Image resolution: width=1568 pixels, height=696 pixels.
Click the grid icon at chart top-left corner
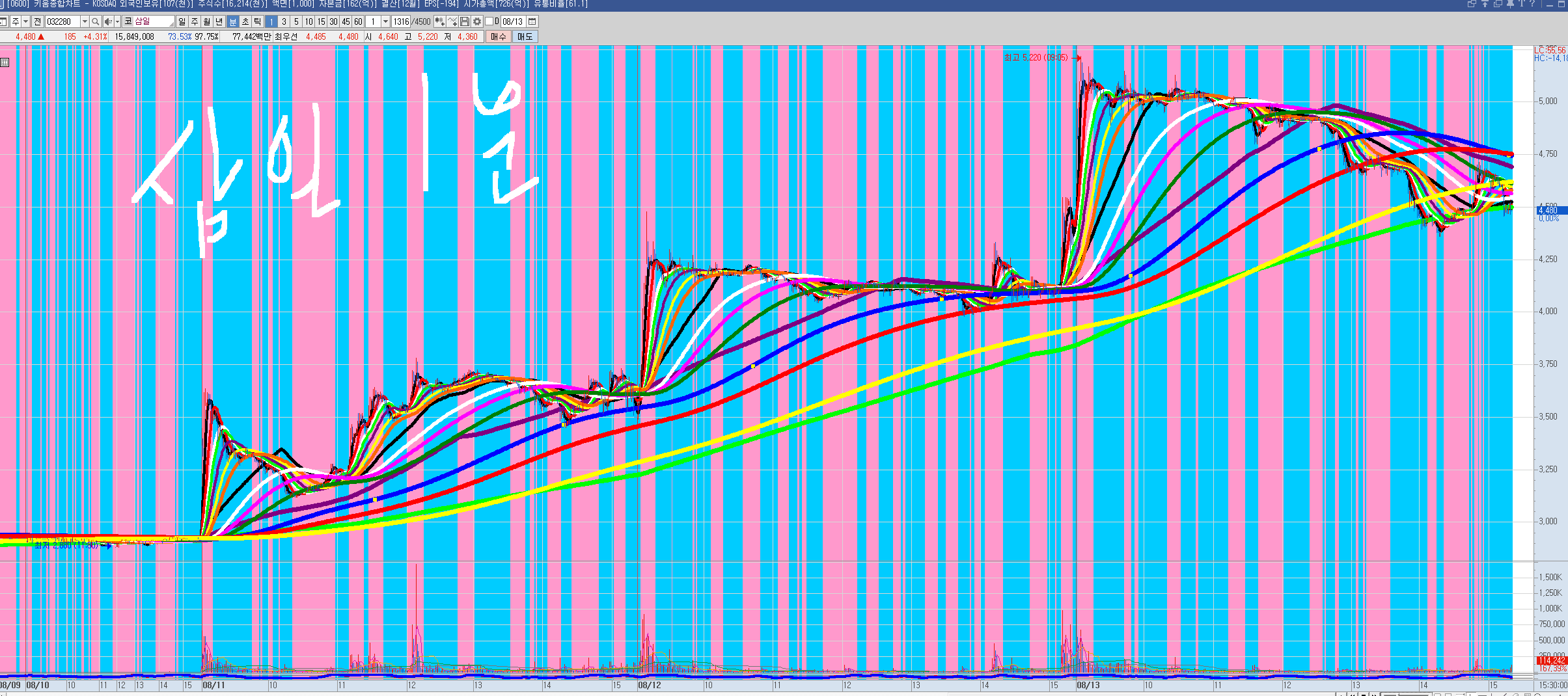(x=5, y=62)
